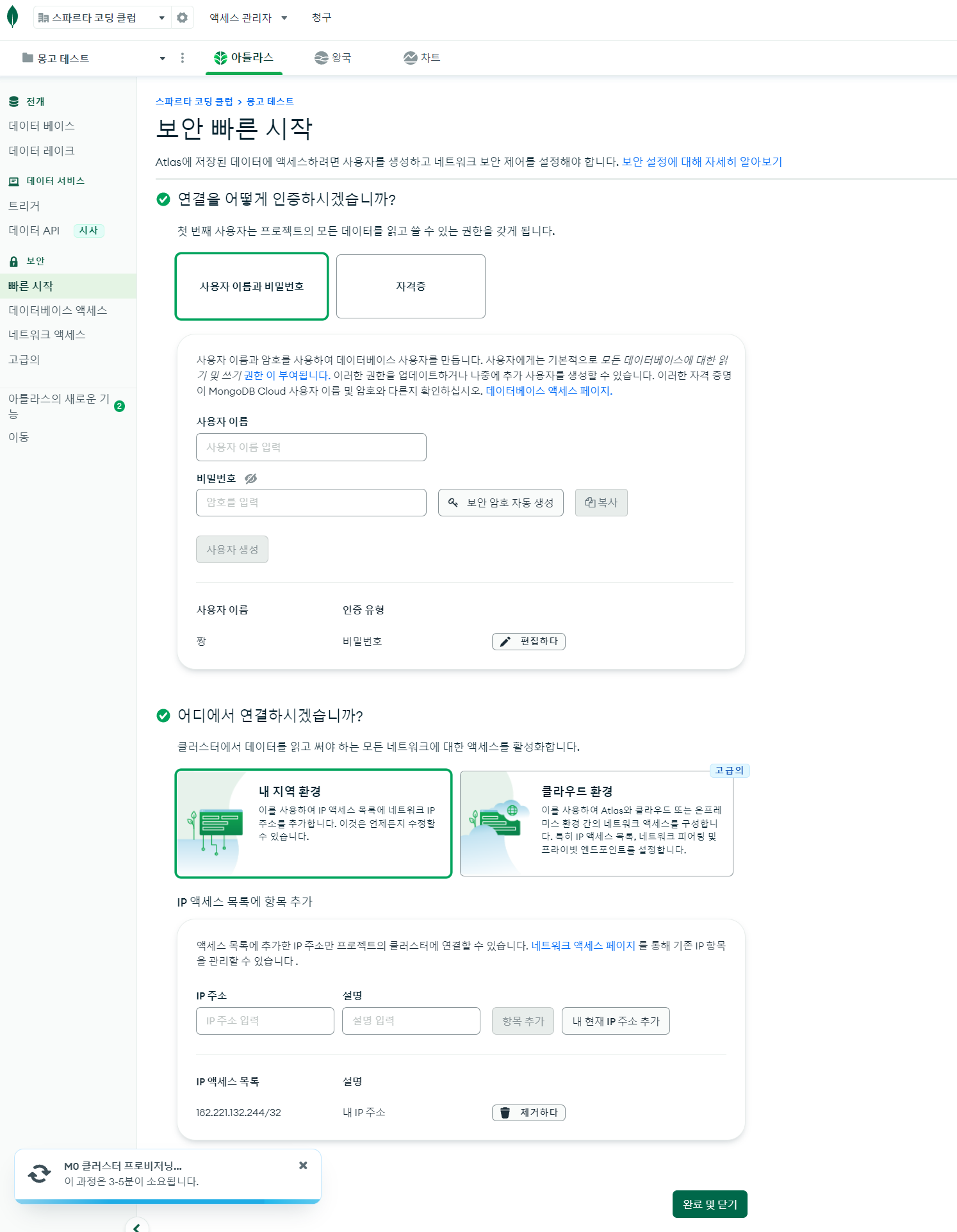The width and height of the screenshot is (957, 1232).
Task: Open the 청구 billing menu
Action: point(322,18)
